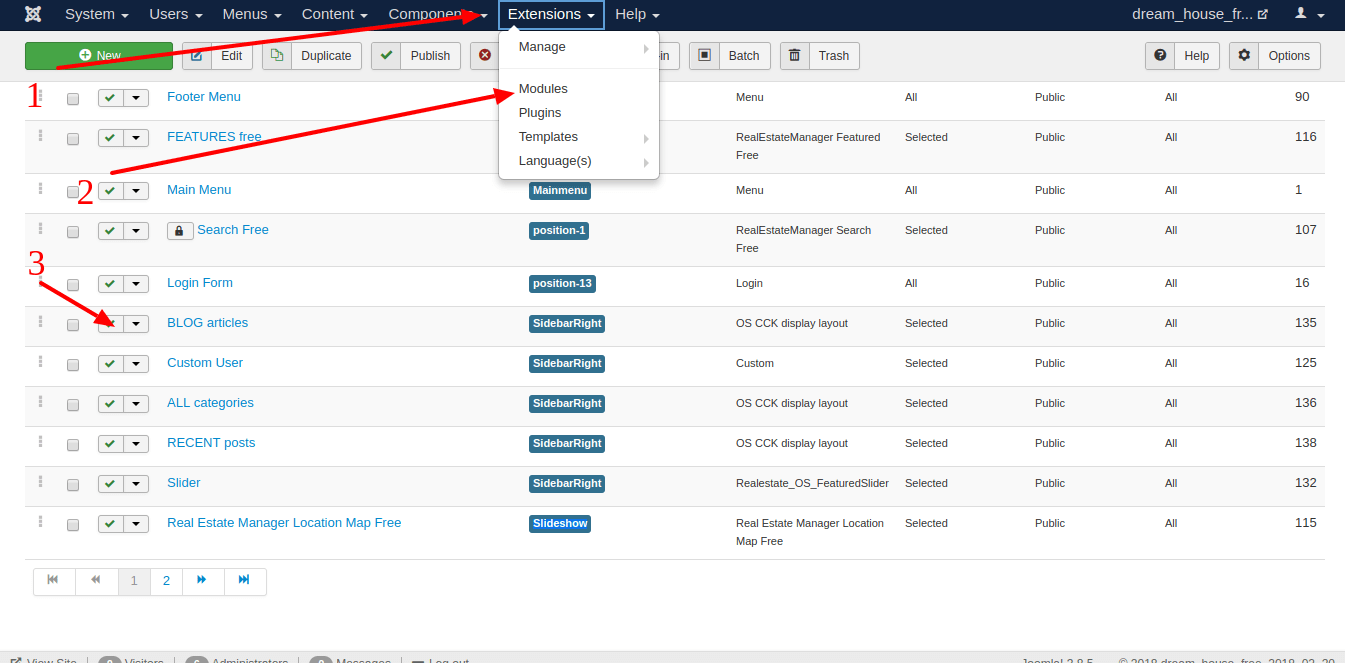The width and height of the screenshot is (1345, 663).
Task: Check the BLOG articles row checkbox
Action: click(x=73, y=325)
